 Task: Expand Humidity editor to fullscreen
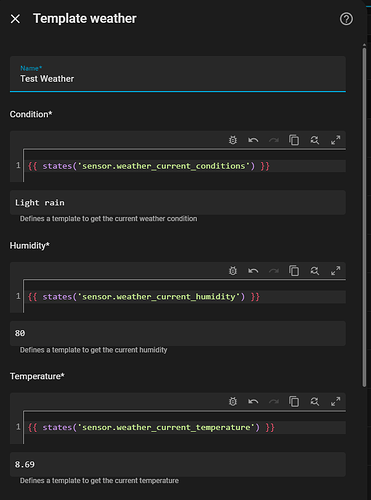click(x=335, y=271)
